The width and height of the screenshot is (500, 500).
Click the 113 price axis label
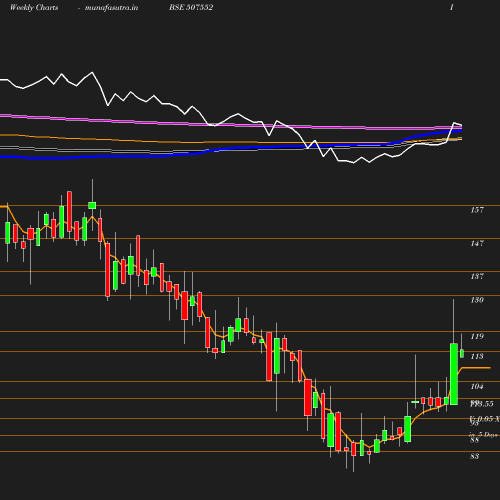click(477, 356)
